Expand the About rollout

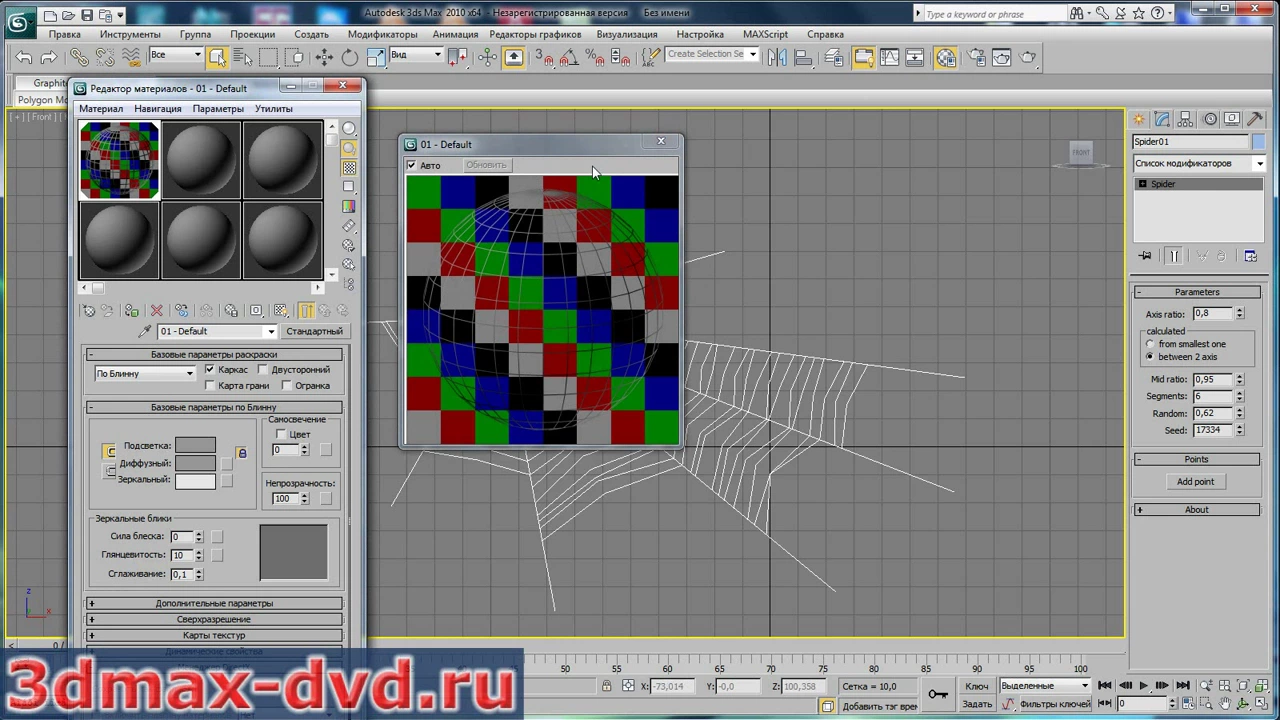click(x=1197, y=510)
